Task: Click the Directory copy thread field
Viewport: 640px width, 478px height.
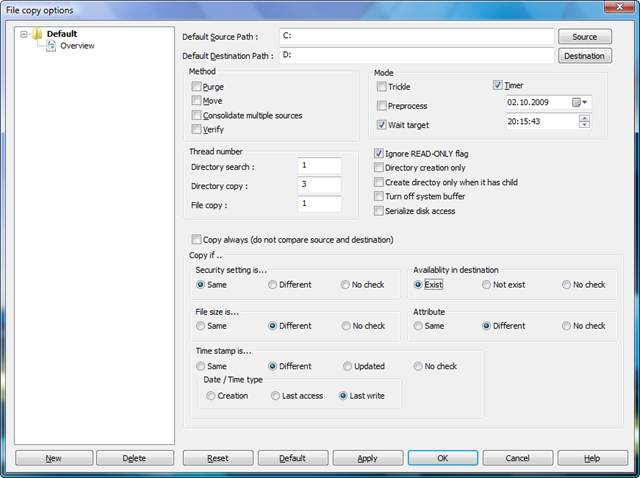Action: (319, 185)
